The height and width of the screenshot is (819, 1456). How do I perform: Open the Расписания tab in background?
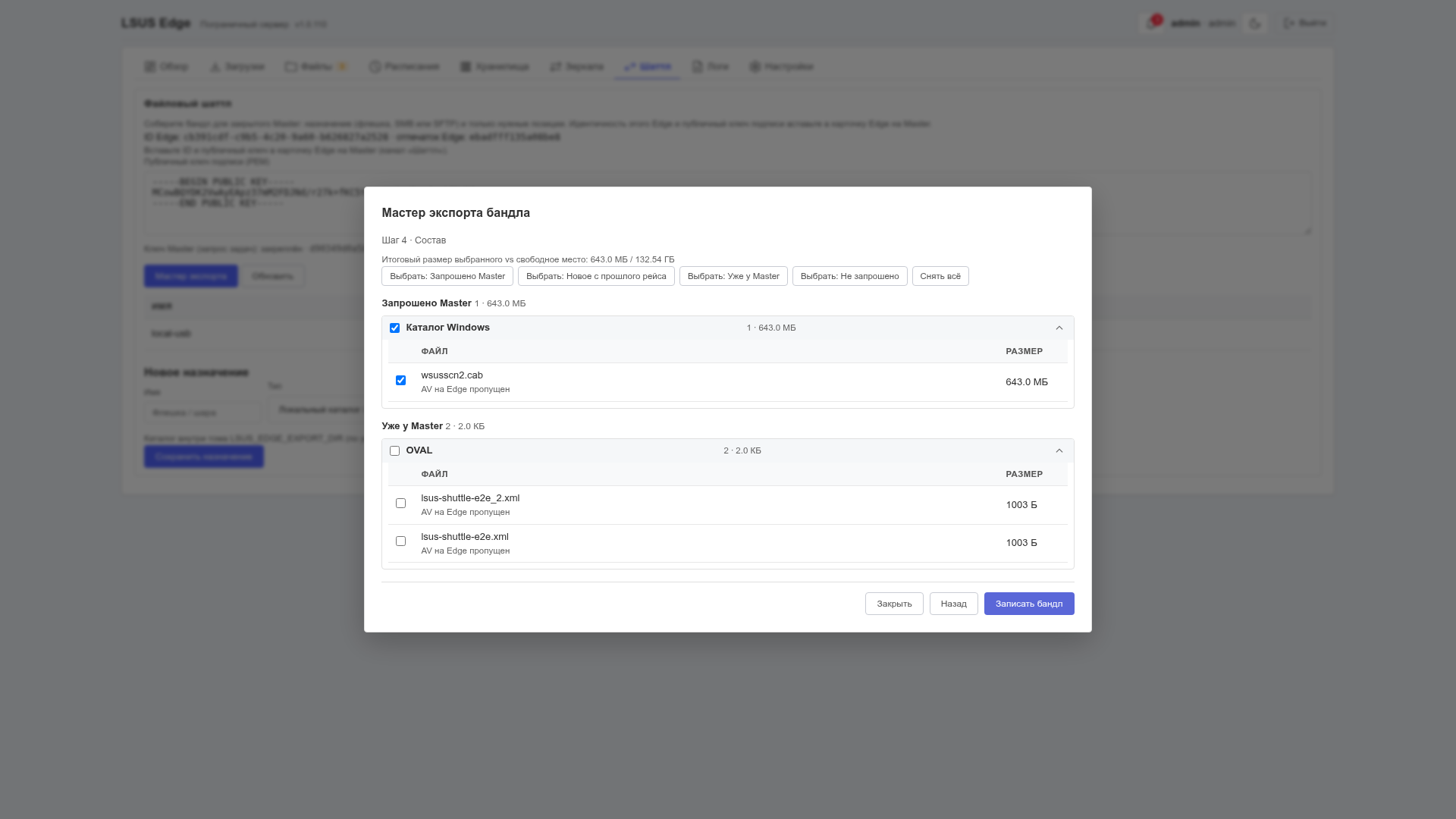click(x=404, y=67)
